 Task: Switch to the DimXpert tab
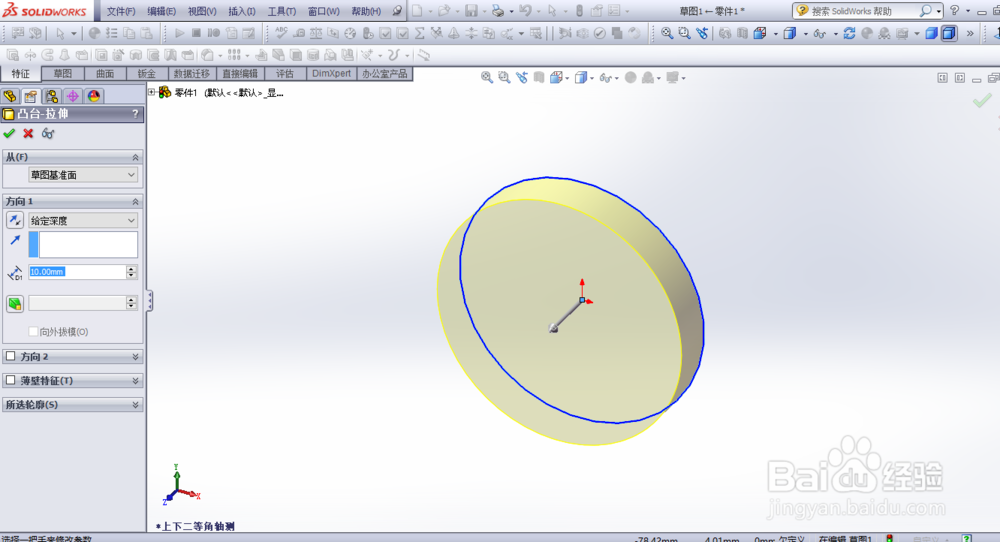[x=331, y=74]
